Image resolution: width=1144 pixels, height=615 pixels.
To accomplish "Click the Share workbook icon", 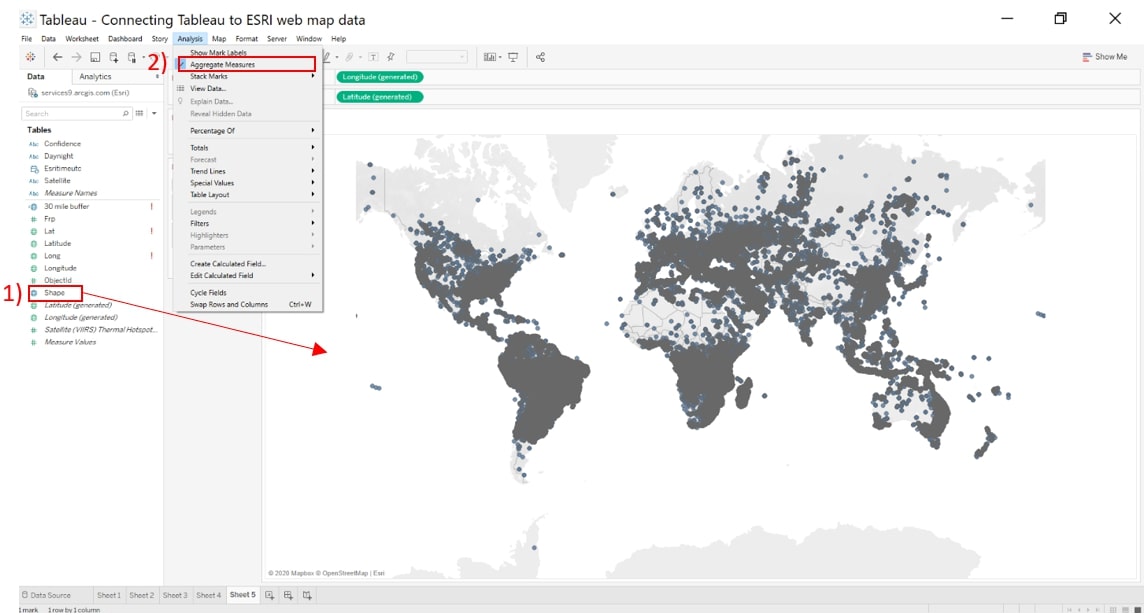I will tap(541, 57).
